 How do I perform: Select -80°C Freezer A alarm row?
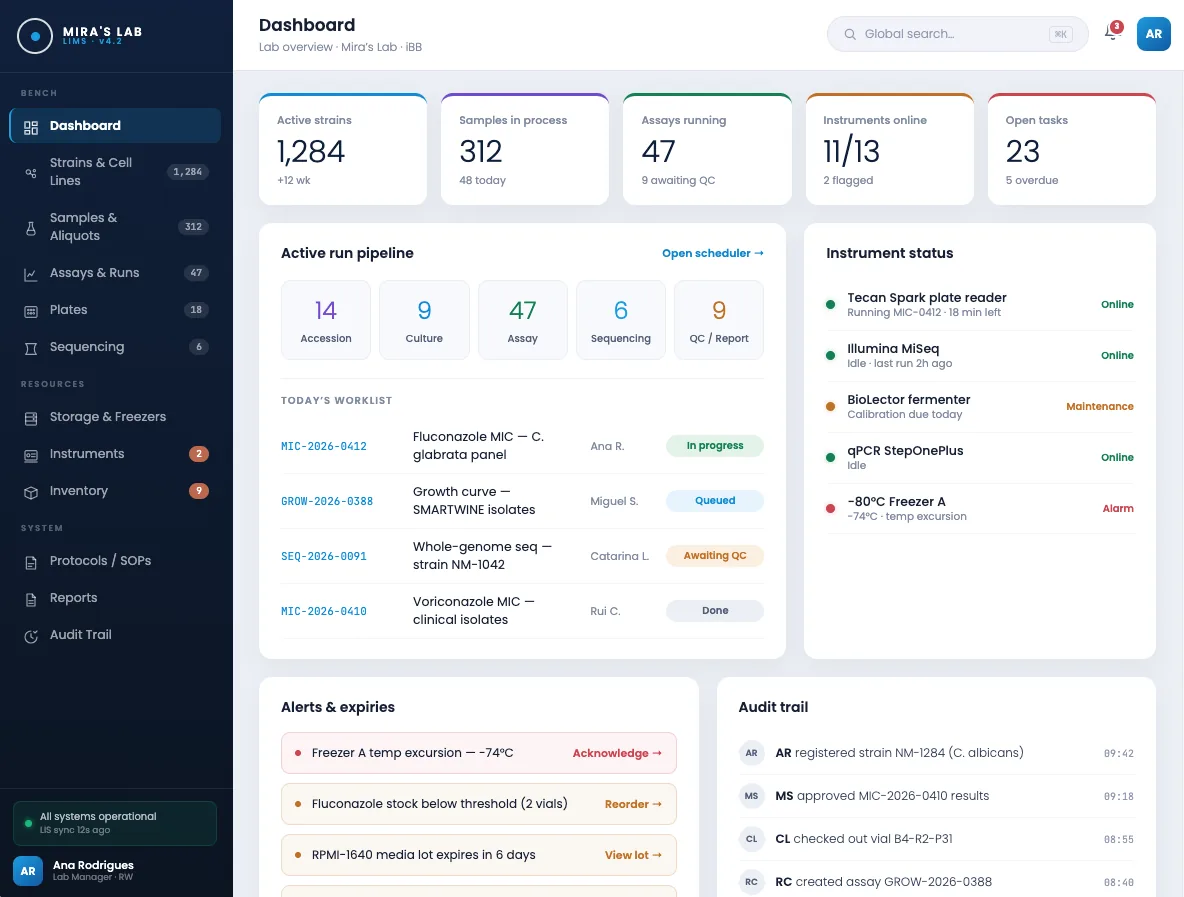tap(980, 509)
